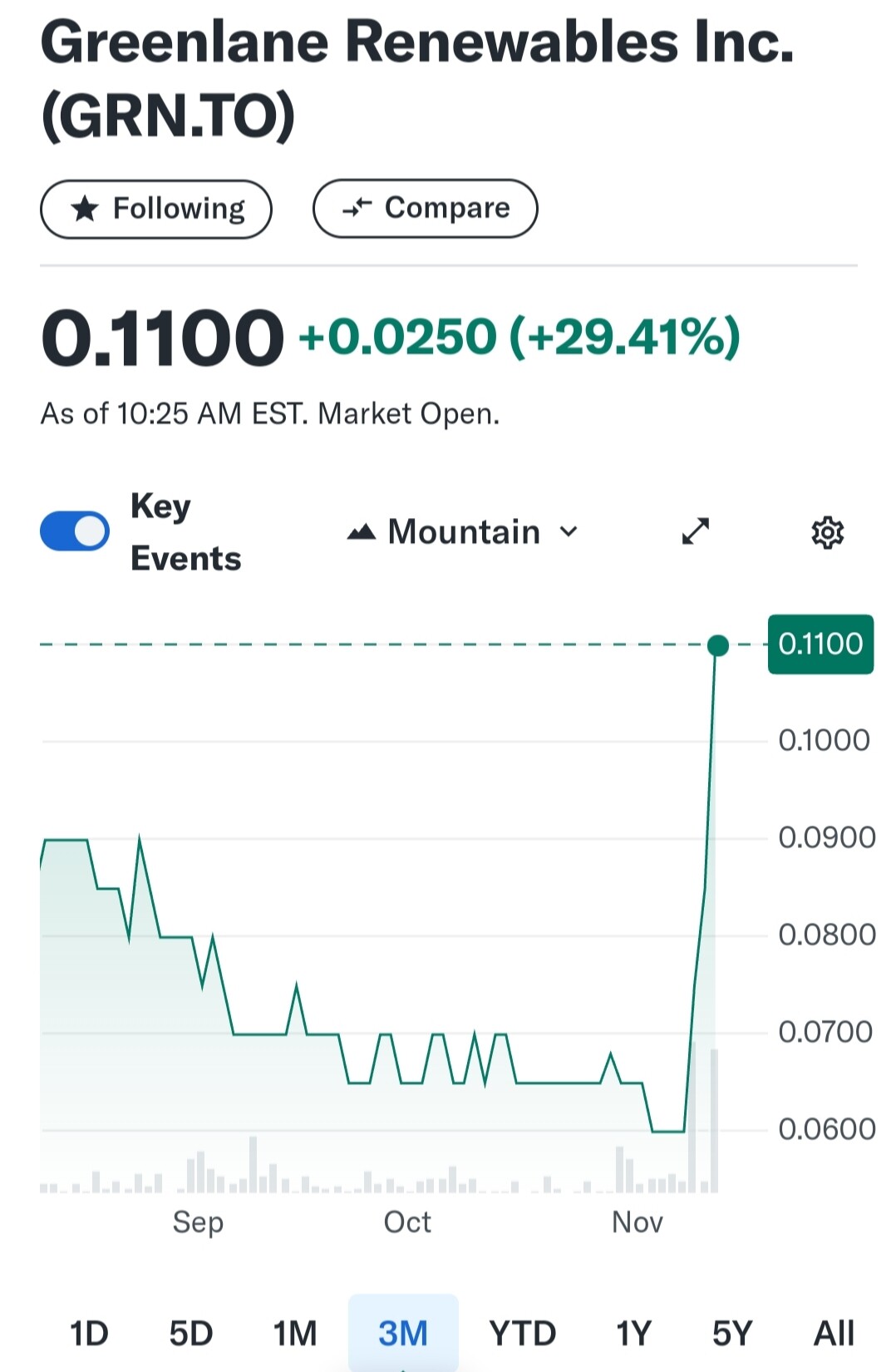896x1372 pixels.
Task: Click the chevron beside Mountain
Action: pyautogui.click(x=569, y=531)
